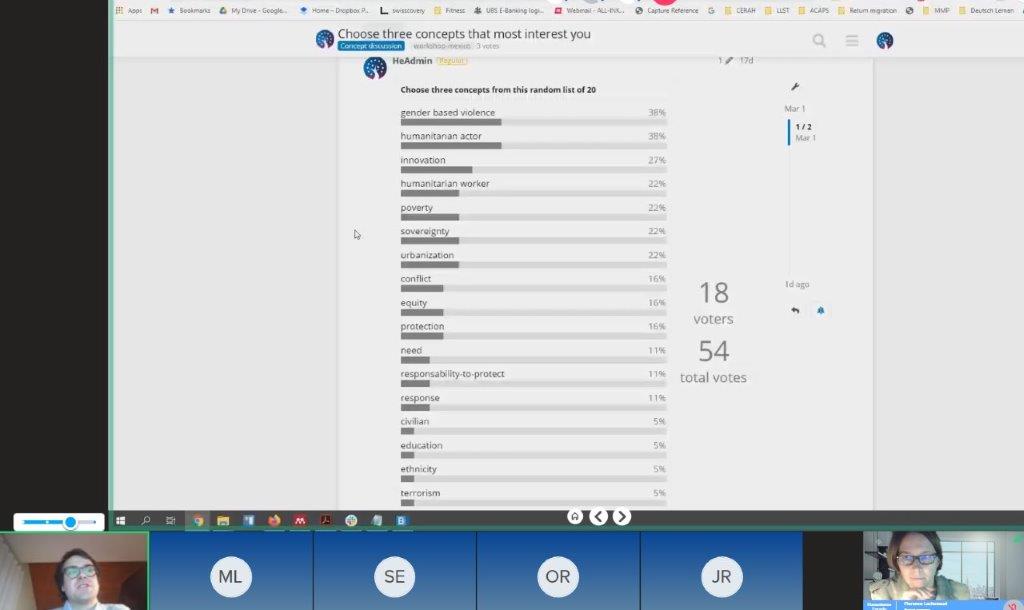
Task: Adjust the blue slider at bottom left
Action: [x=70, y=522]
